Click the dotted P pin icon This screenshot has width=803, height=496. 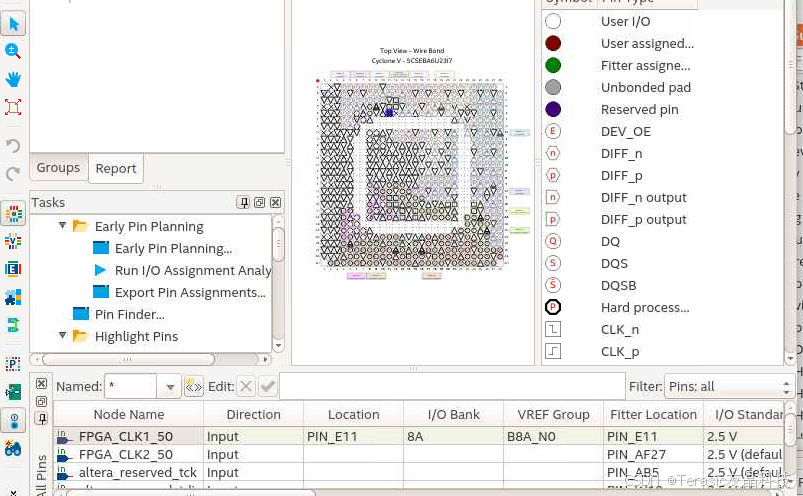13,364
